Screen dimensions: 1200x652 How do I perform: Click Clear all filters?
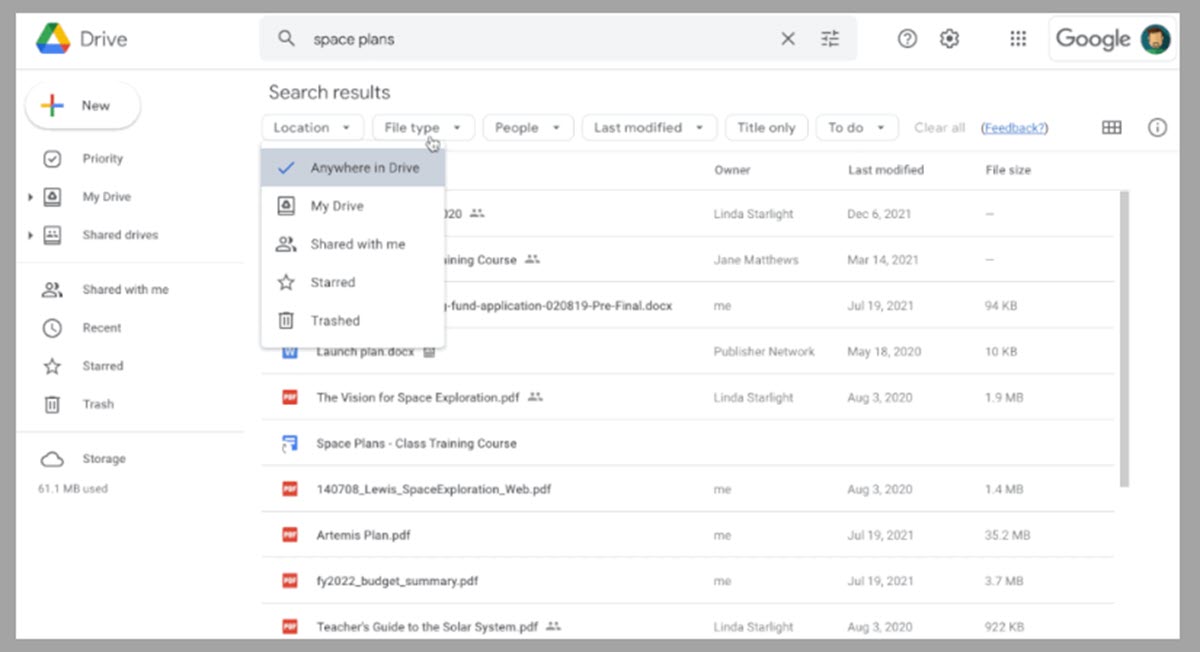939,128
